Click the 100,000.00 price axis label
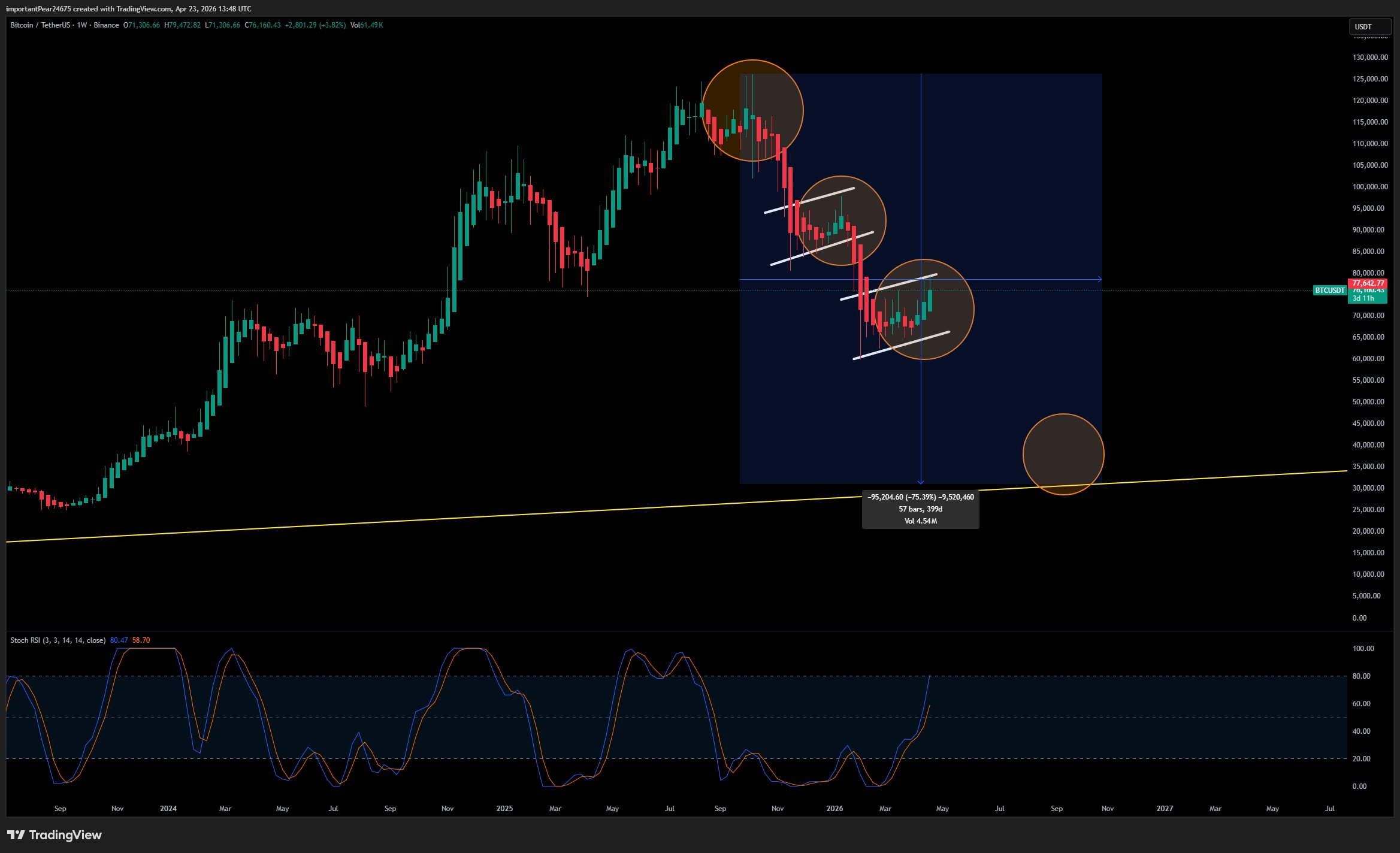 tap(1369, 187)
